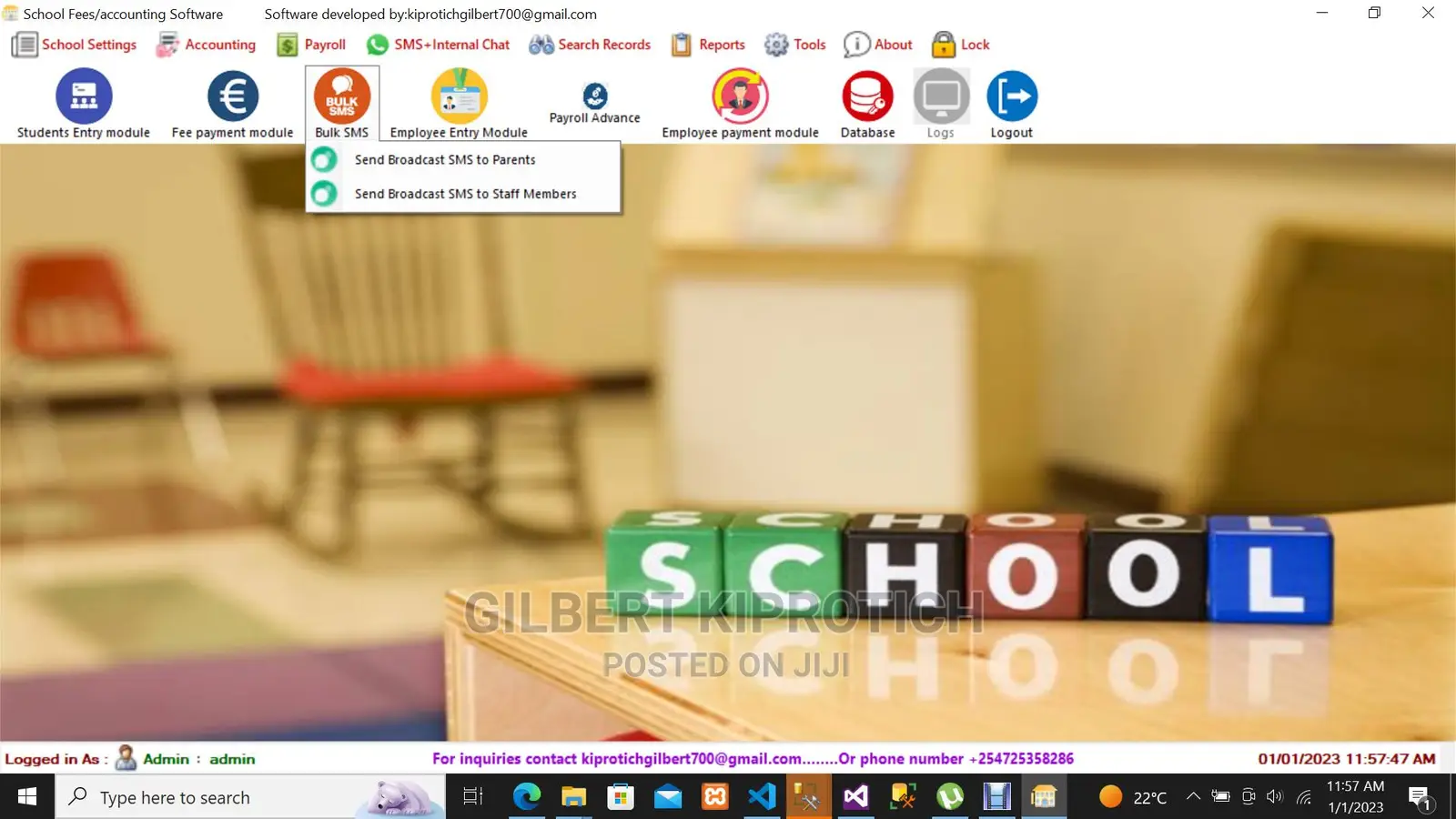
Task: Open the About menu
Action: pos(878,45)
